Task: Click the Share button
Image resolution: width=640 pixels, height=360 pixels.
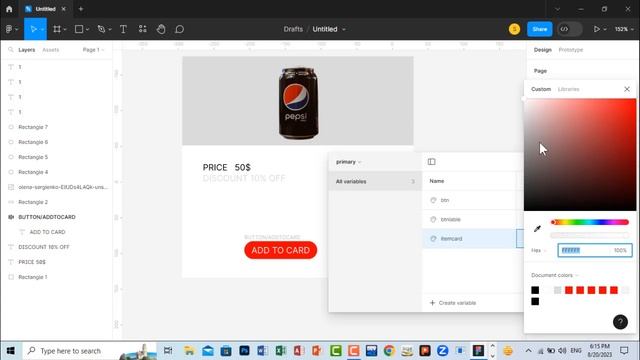Action: tap(540, 29)
